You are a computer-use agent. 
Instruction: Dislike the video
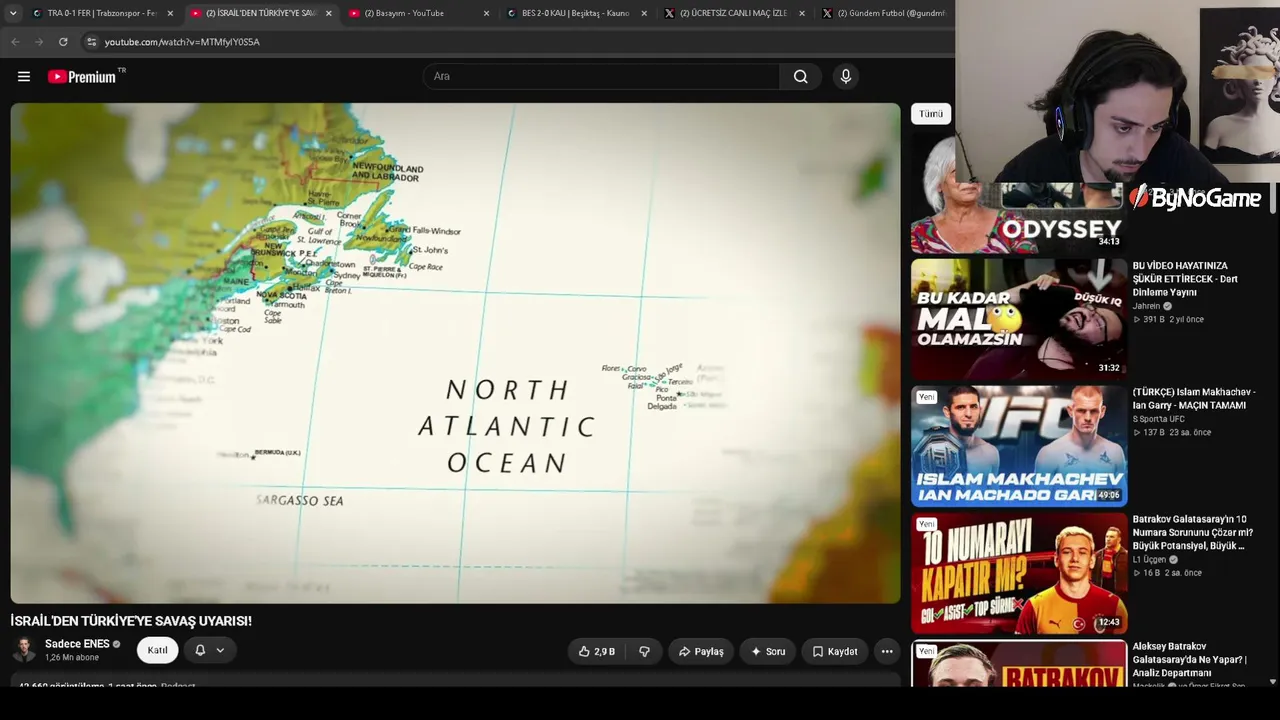[x=644, y=651]
